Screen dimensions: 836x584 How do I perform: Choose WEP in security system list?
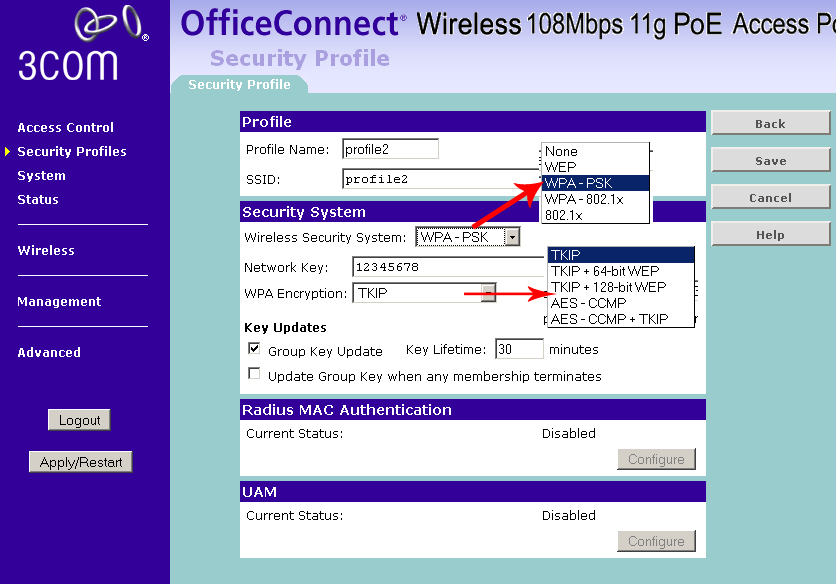pos(595,167)
